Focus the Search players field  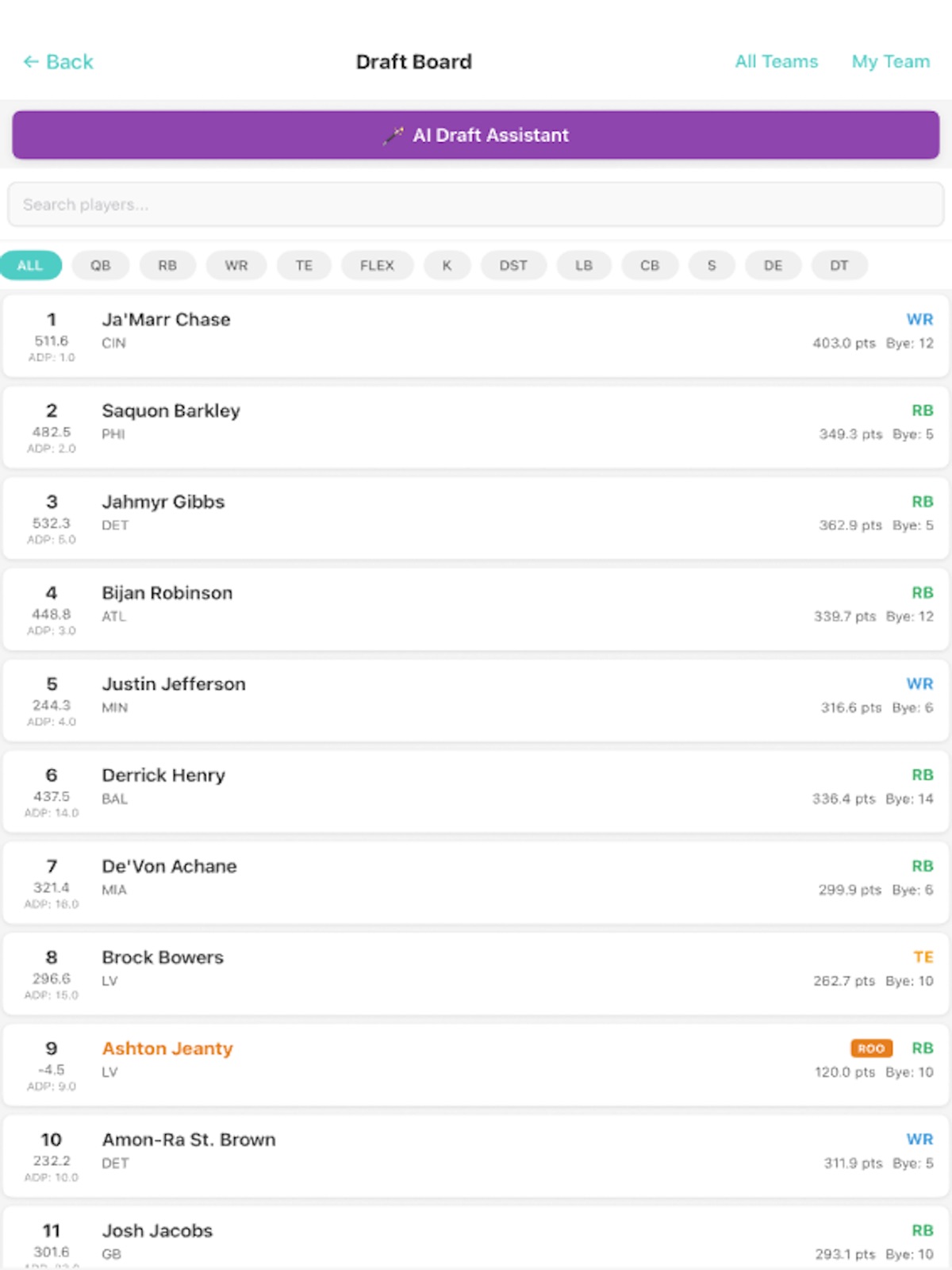pyautogui.click(x=476, y=205)
